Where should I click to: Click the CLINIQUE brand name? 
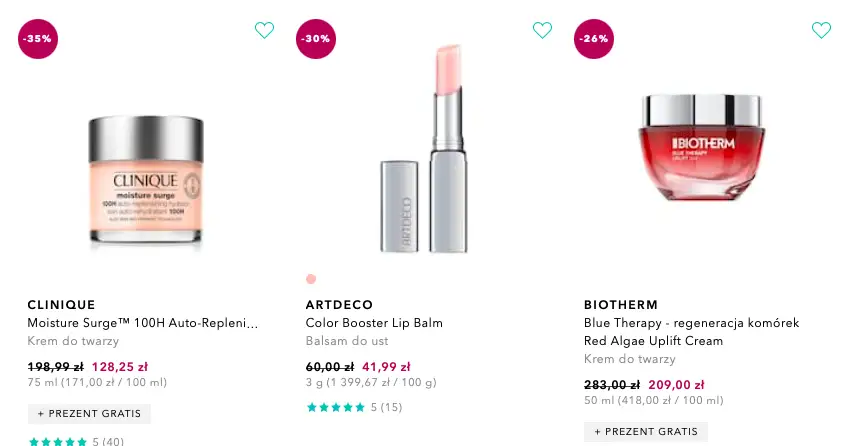[x=61, y=304]
